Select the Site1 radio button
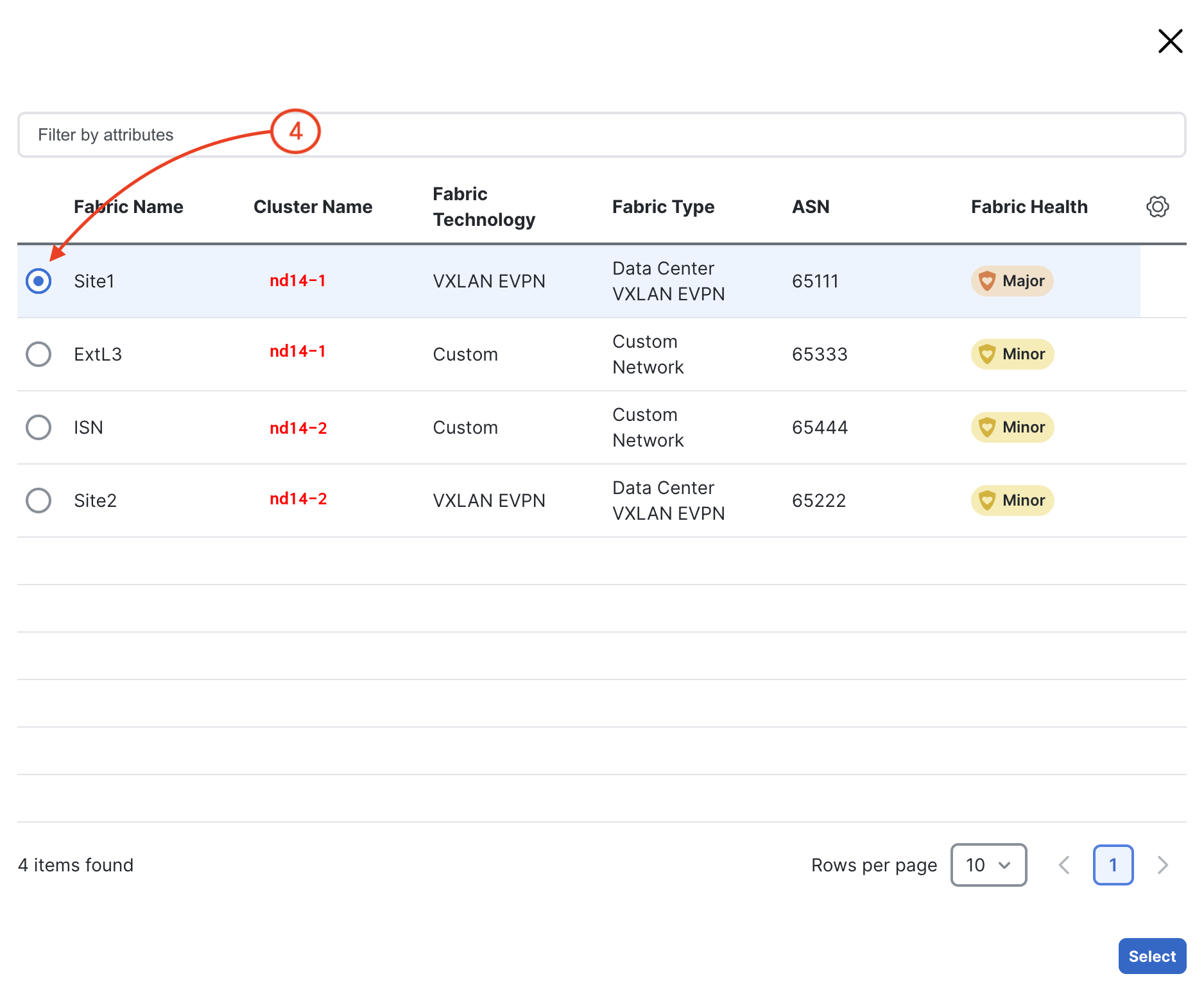Viewport: 1204px width, 992px height. click(x=39, y=281)
